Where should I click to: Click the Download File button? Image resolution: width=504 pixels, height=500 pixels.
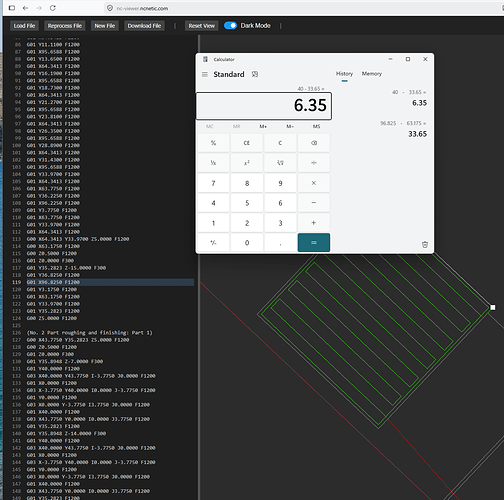pos(144,26)
